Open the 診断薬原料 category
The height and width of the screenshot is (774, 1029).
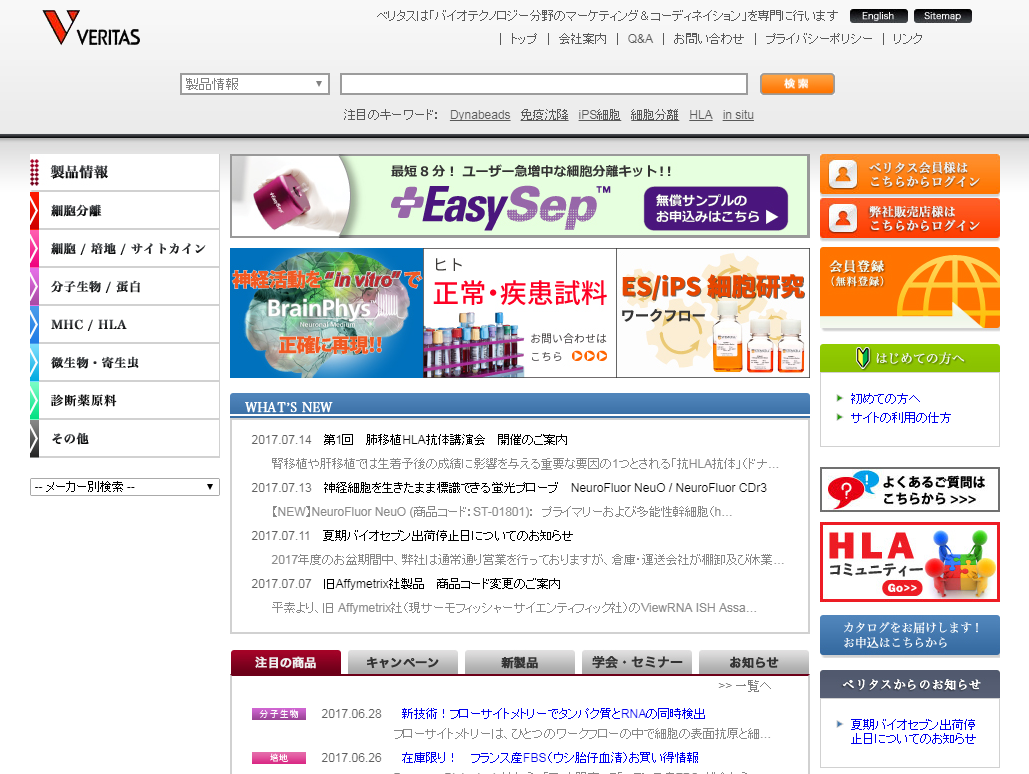click(x=125, y=400)
